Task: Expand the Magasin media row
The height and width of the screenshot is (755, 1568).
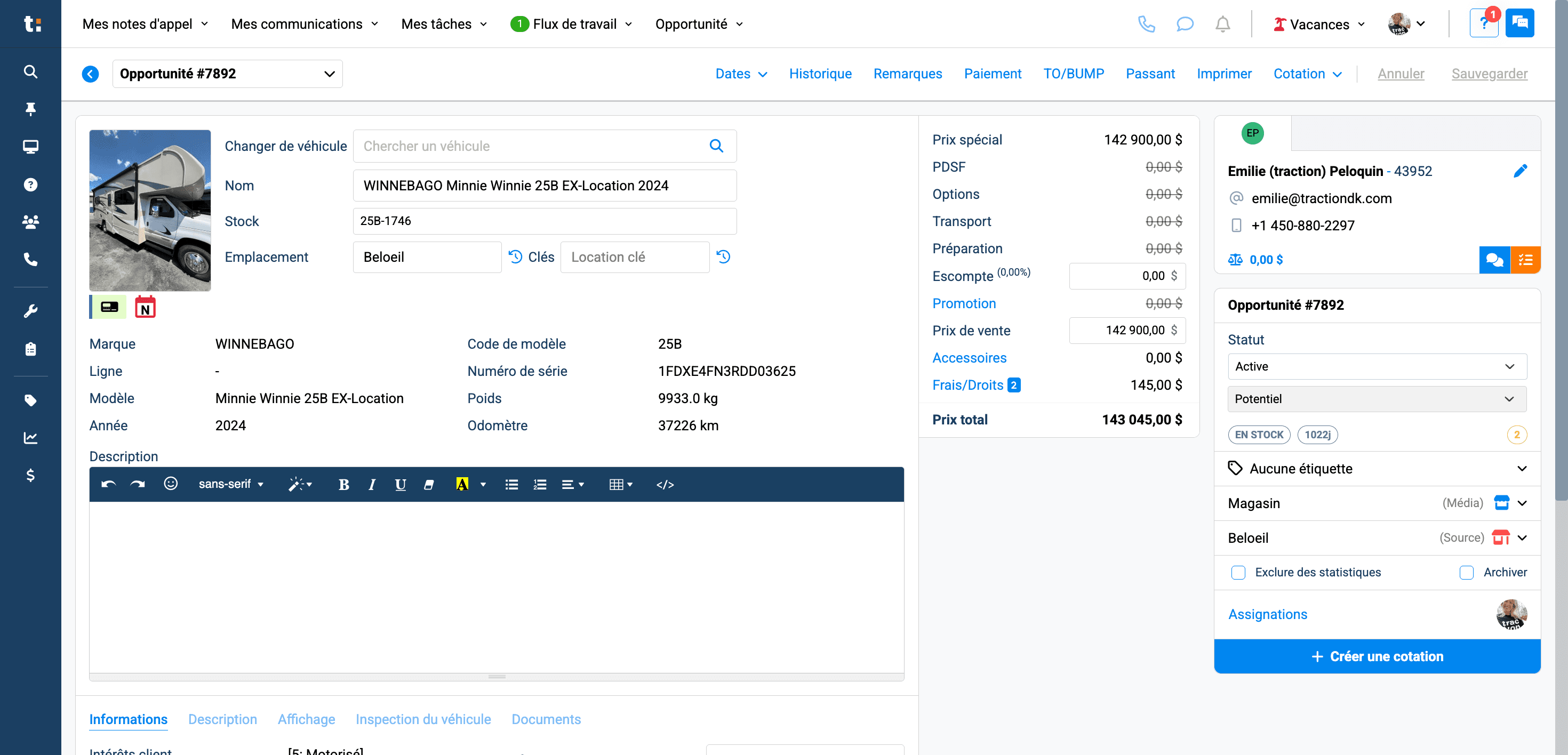Action: pos(1377,503)
